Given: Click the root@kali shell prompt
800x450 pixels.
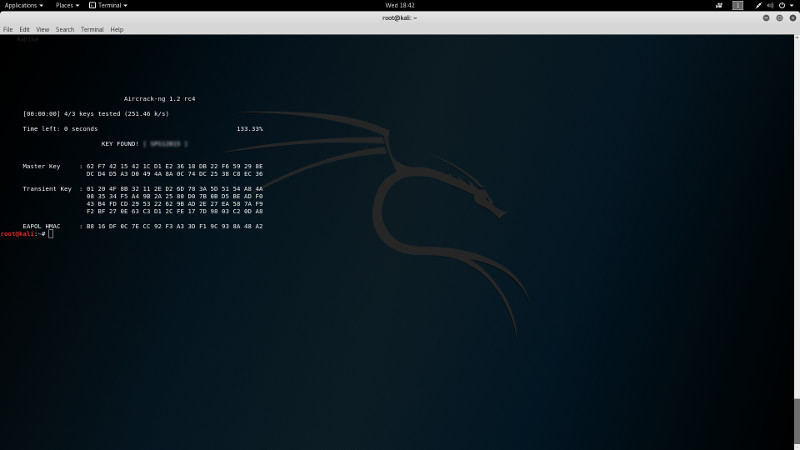Looking at the screenshot, I should coord(23,234).
